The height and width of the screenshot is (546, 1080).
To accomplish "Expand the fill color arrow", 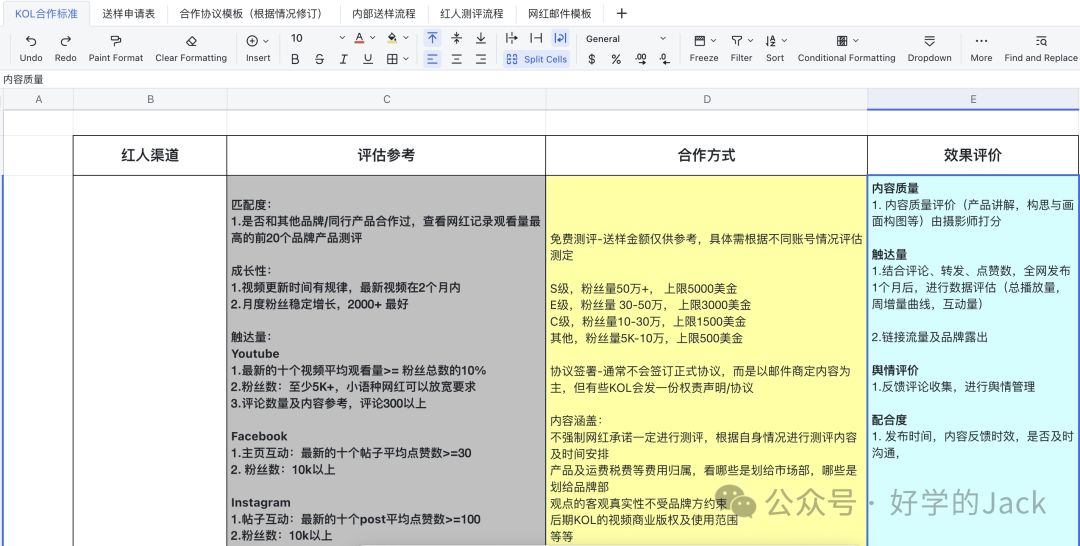I will coord(406,38).
